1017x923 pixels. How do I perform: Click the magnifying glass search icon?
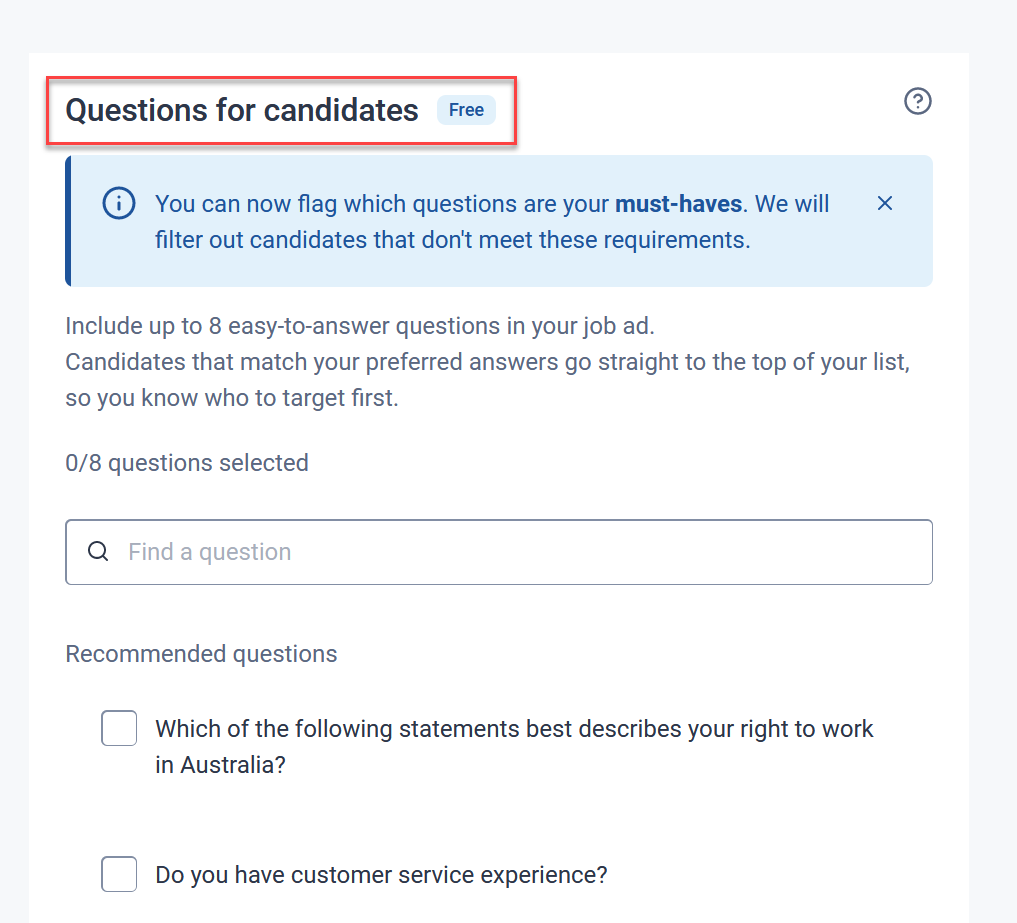pos(98,552)
